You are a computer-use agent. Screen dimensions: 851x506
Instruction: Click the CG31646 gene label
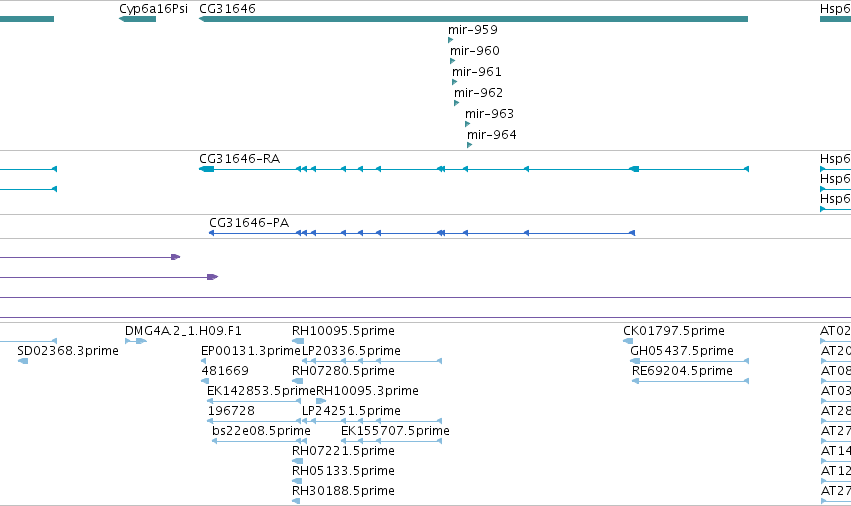227,9
